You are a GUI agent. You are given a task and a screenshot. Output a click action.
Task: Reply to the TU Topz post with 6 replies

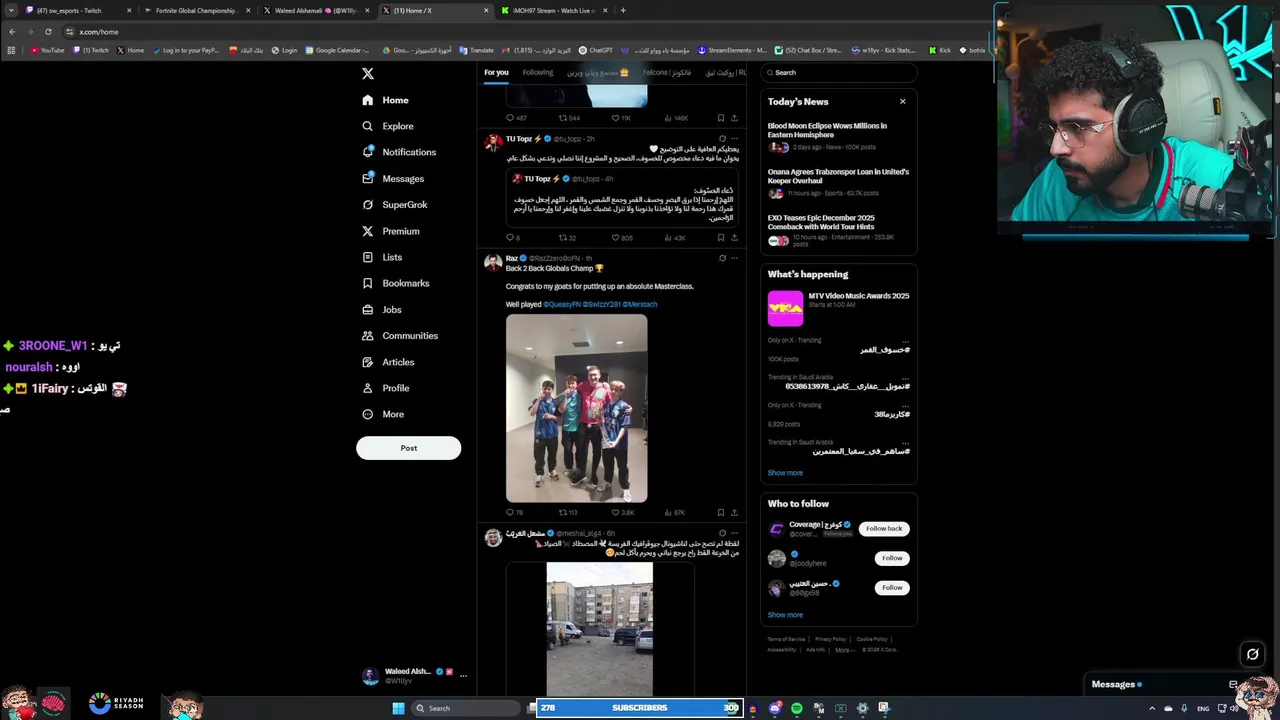click(x=509, y=238)
